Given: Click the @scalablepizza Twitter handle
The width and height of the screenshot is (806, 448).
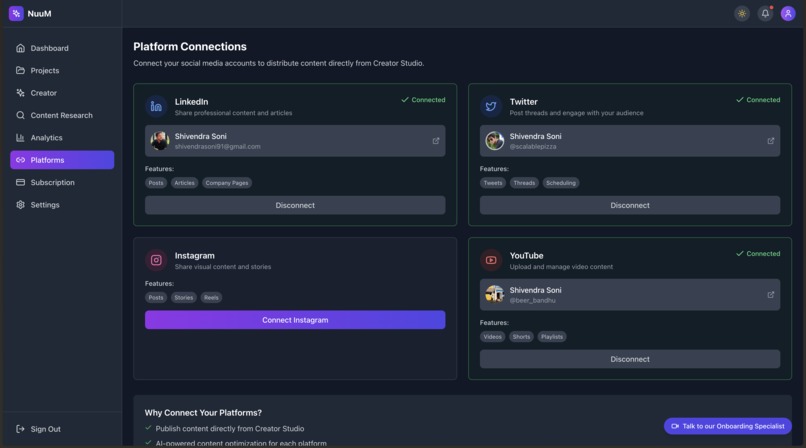Looking at the screenshot, I should tap(533, 146).
